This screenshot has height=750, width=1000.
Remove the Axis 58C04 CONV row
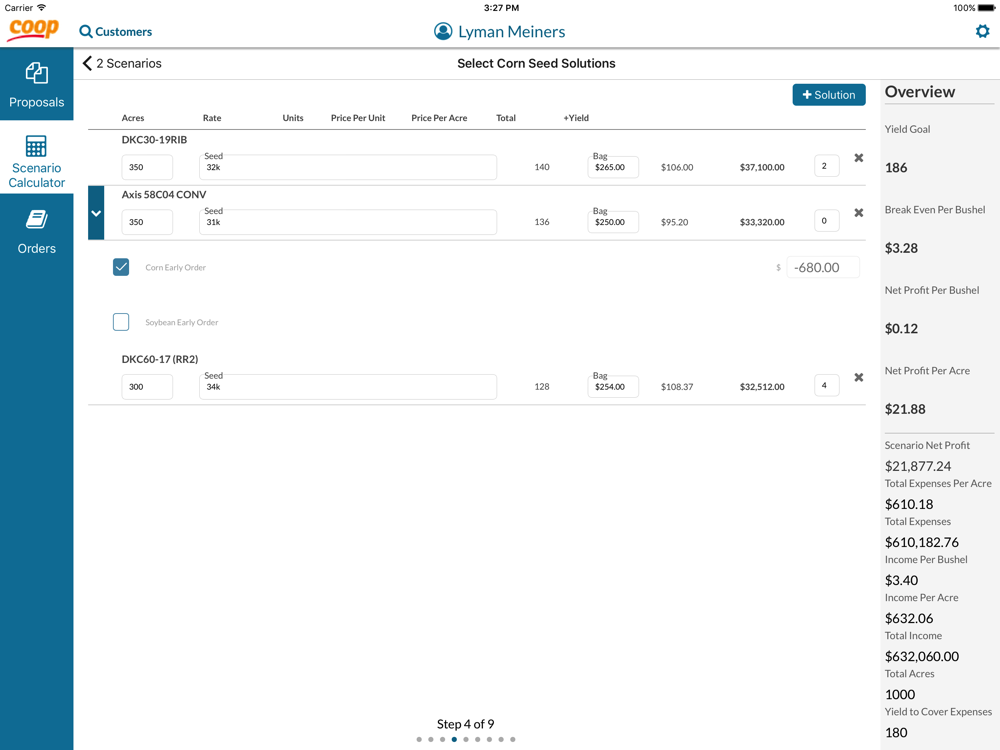pos(858,212)
